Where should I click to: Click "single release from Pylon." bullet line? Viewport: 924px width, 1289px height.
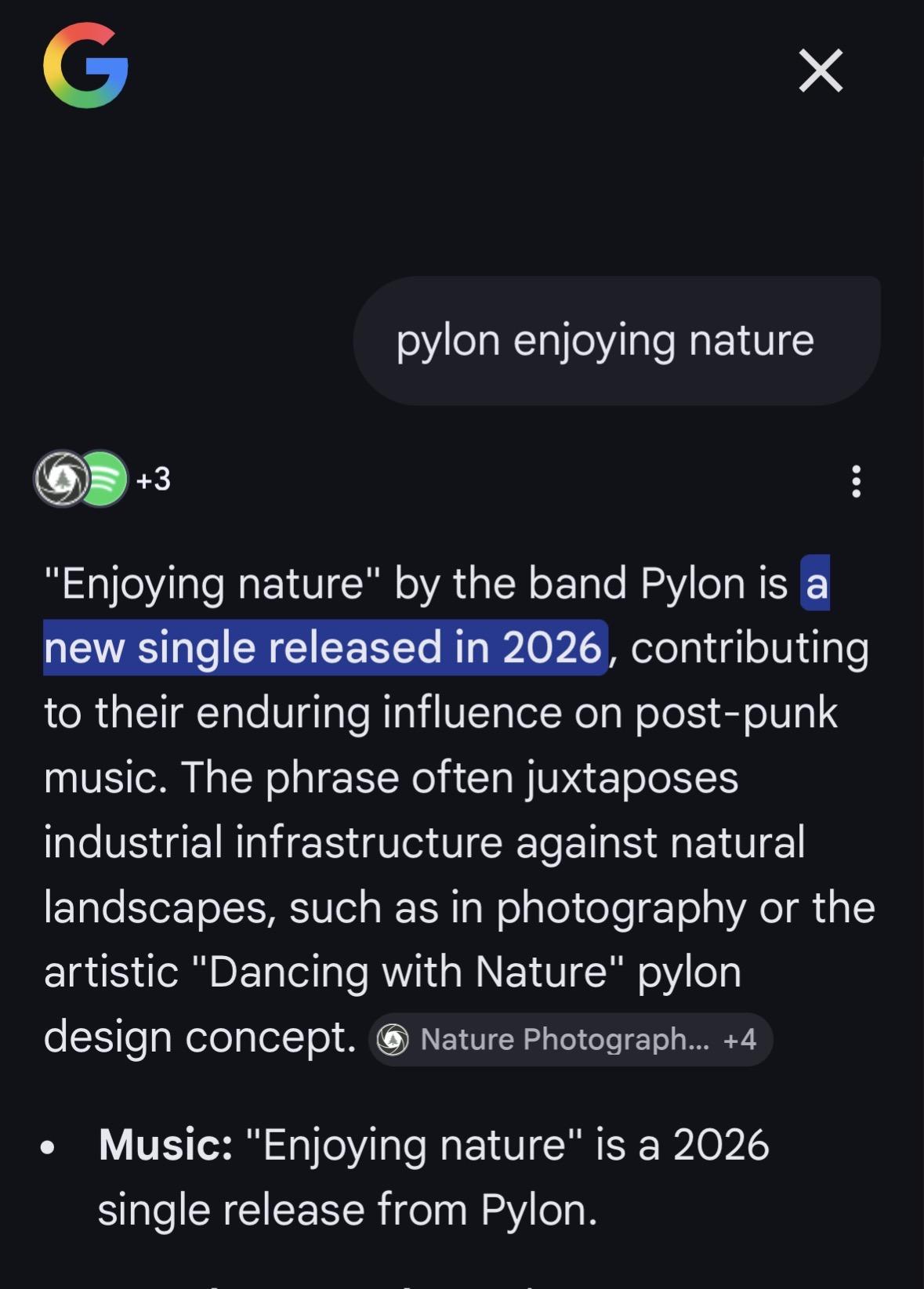pyautogui.click(x=347, y=1209)
